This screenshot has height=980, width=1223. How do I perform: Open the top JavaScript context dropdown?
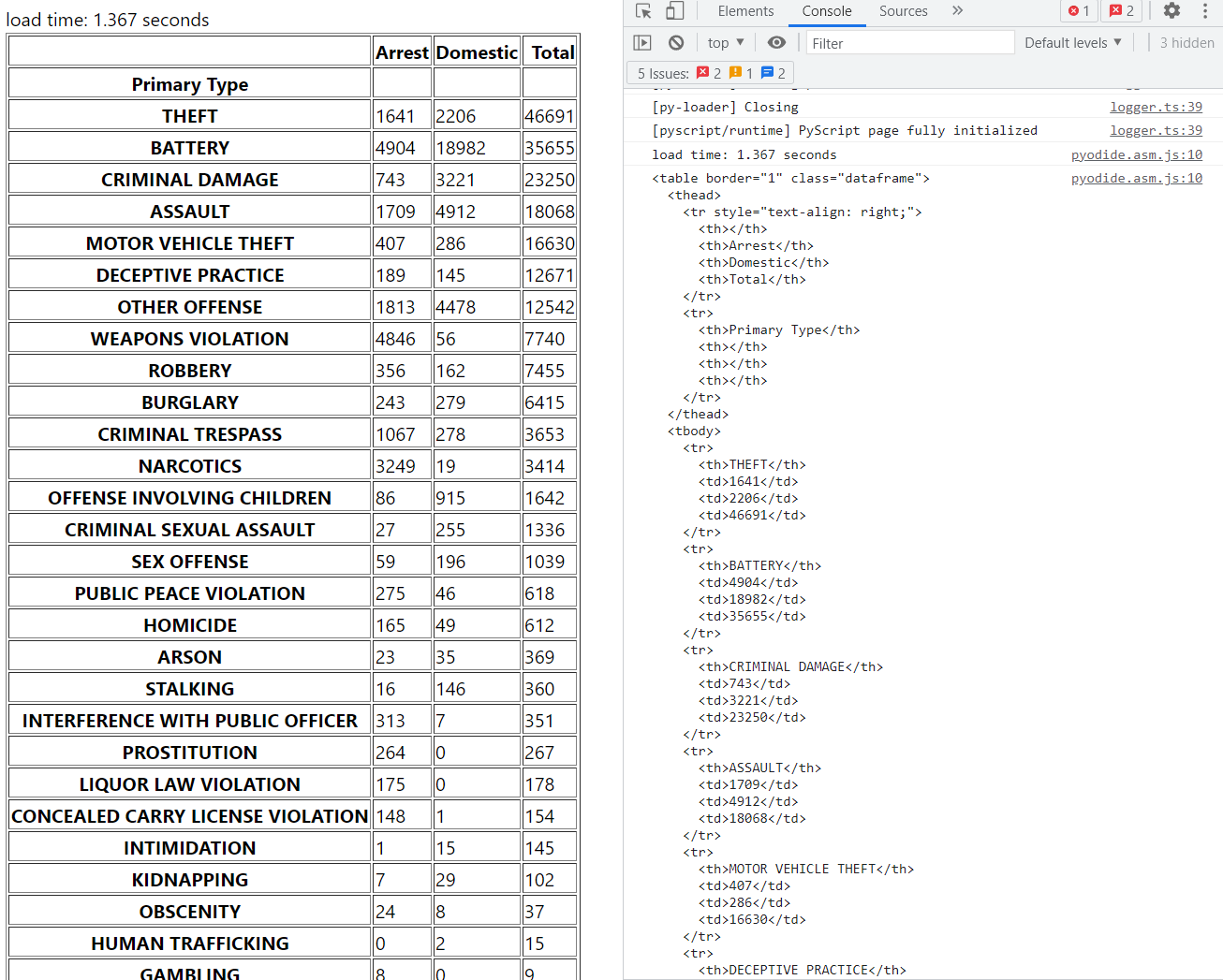726,43
